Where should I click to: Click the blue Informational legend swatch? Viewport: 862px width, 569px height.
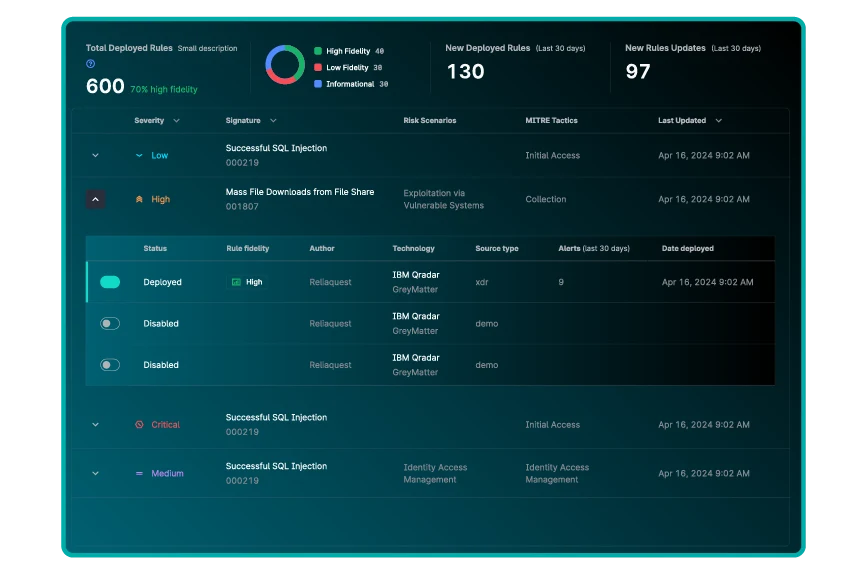point(318,84)
